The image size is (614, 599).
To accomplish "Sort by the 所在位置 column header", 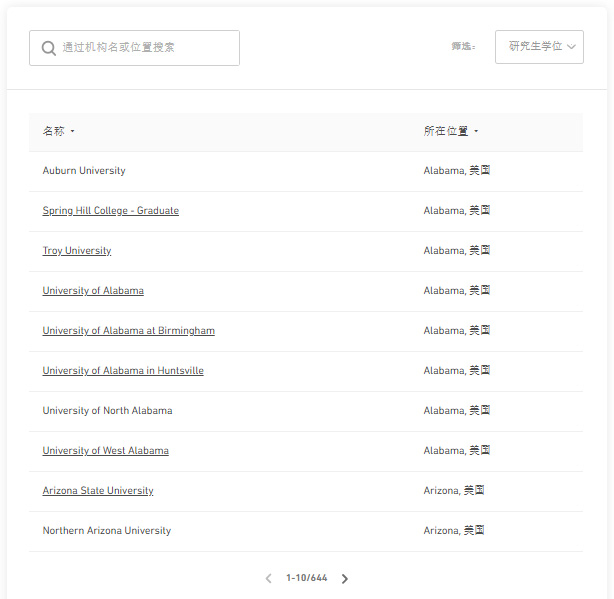I will click(x=451, y=131).
